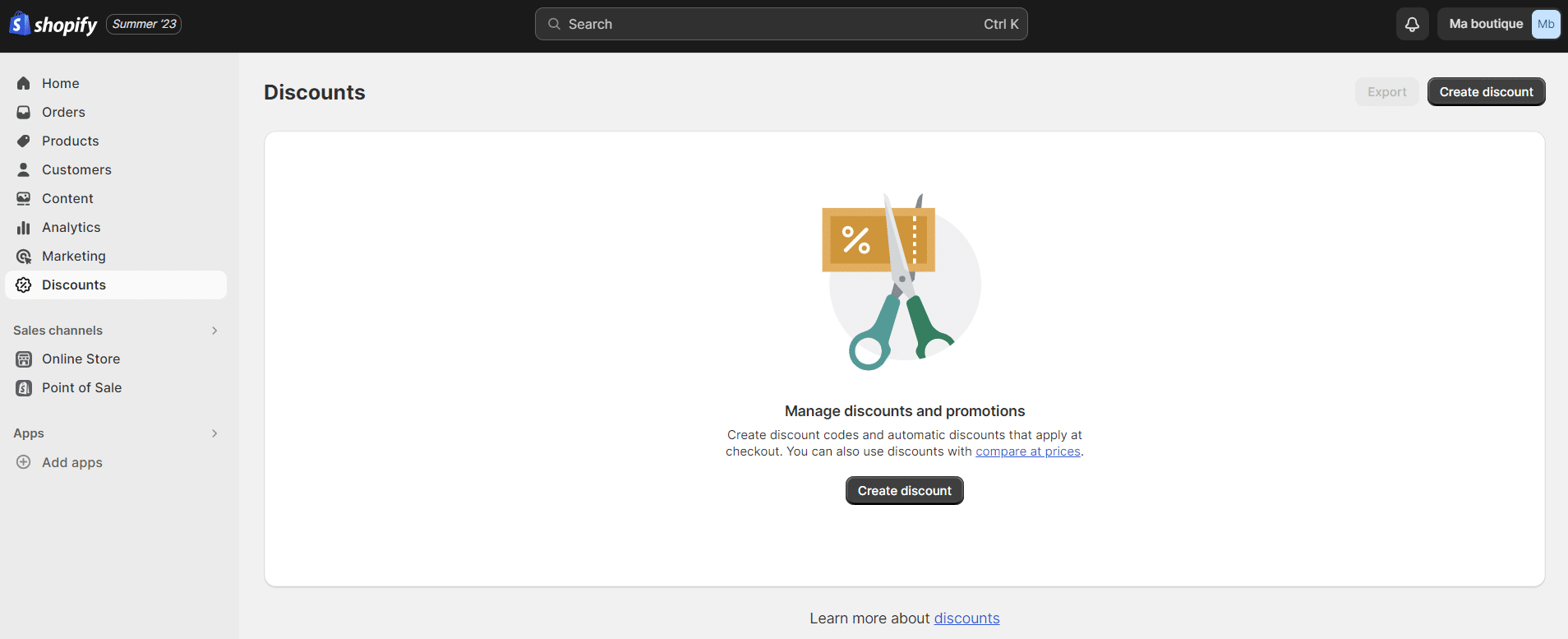1568x639 pixels.
Task: Click the Discounts percent badge icon
Action: tap(24, 285)
